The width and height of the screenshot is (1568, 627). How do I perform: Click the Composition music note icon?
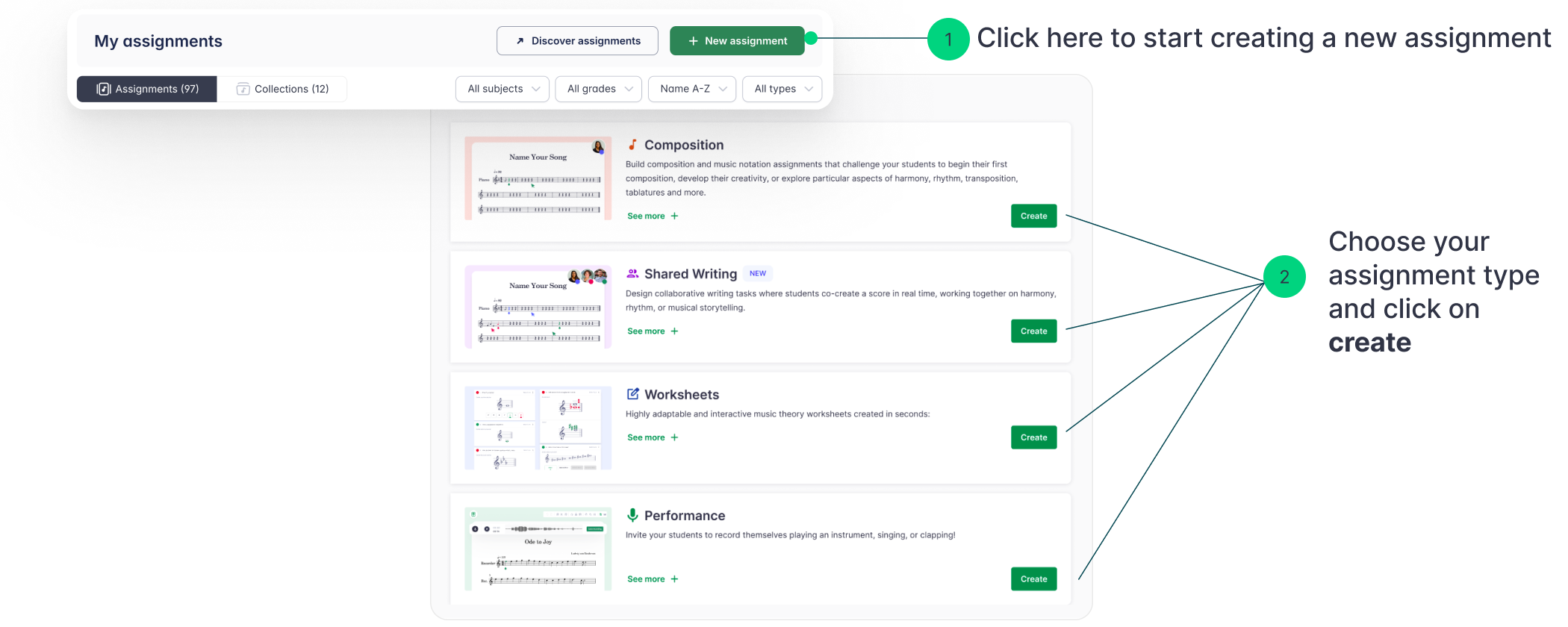click(633, 144)
